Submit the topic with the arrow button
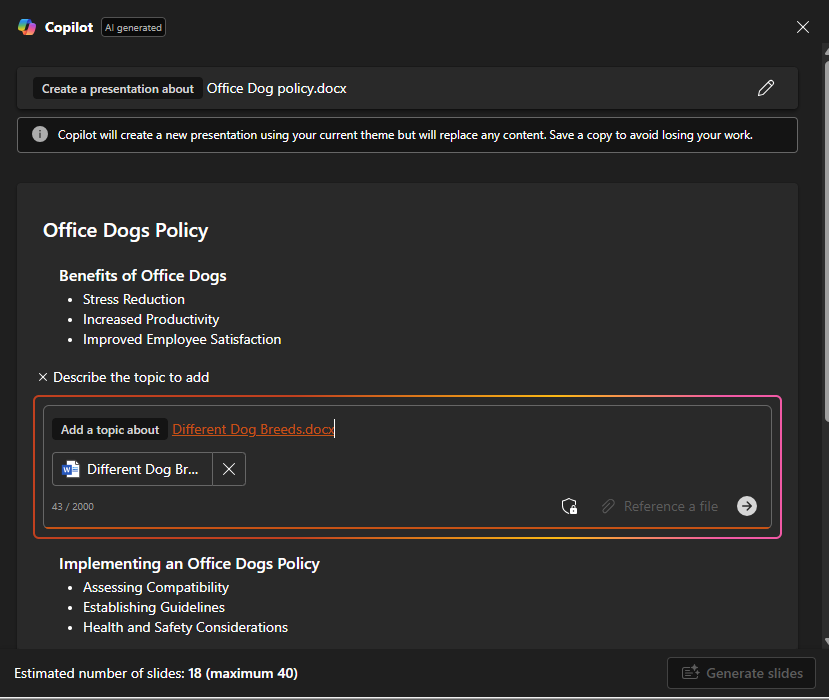Viewport: 829px width, 700px height. pos(747,506)
